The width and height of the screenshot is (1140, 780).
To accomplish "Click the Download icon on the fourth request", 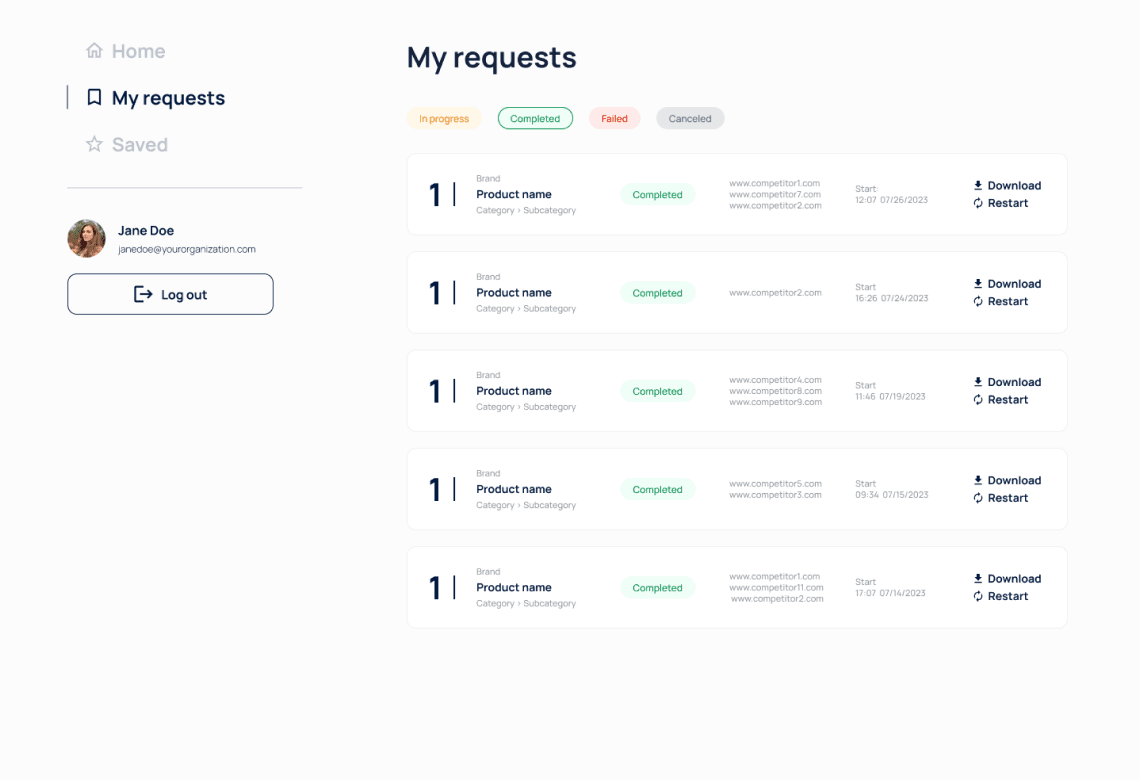I will (x=978, y=480).
